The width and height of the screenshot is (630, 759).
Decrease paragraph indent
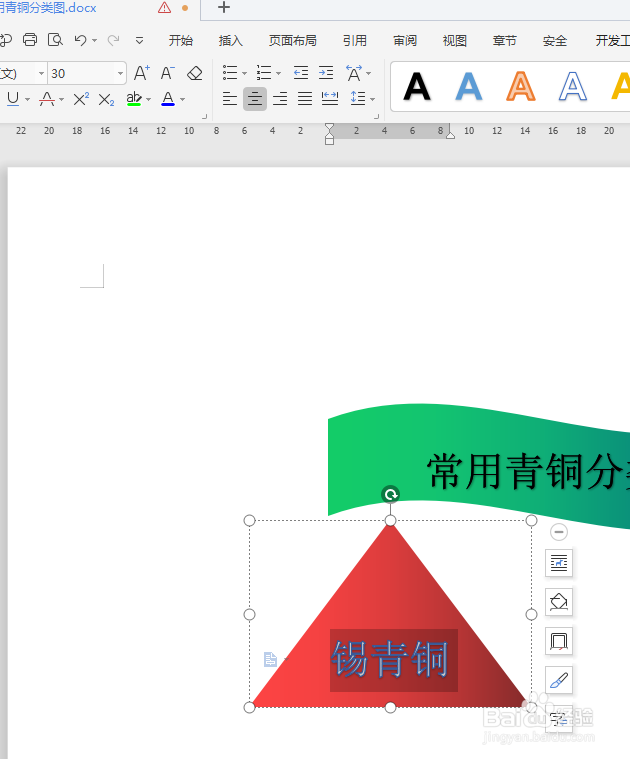pos(301,73)
